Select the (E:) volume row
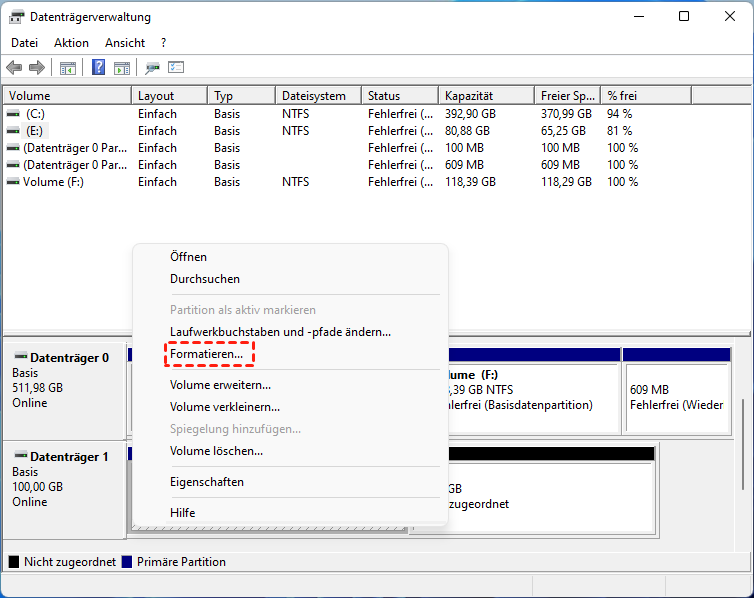 [x=36, y=131]
